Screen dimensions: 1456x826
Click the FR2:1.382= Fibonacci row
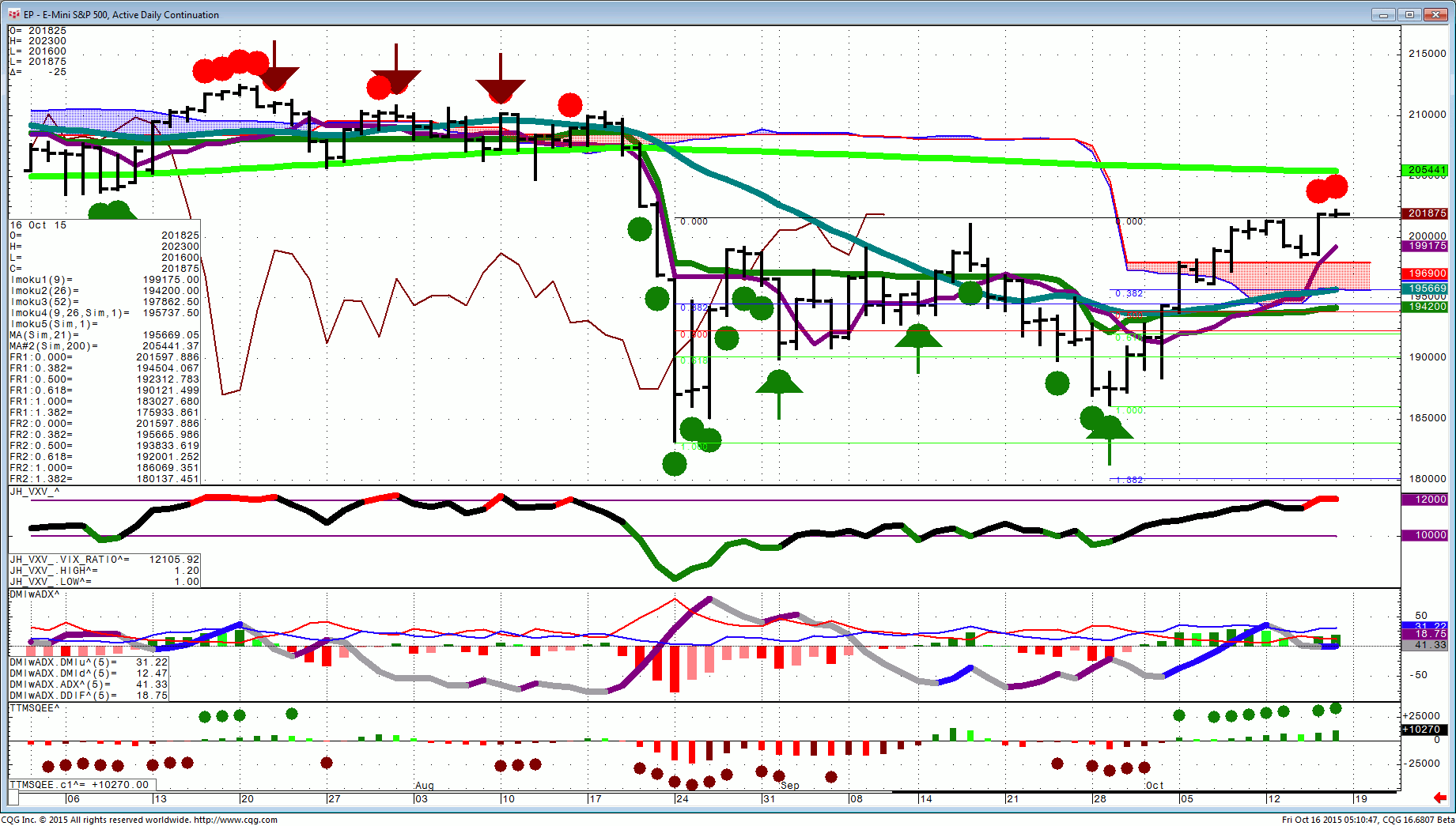point(104,479)
